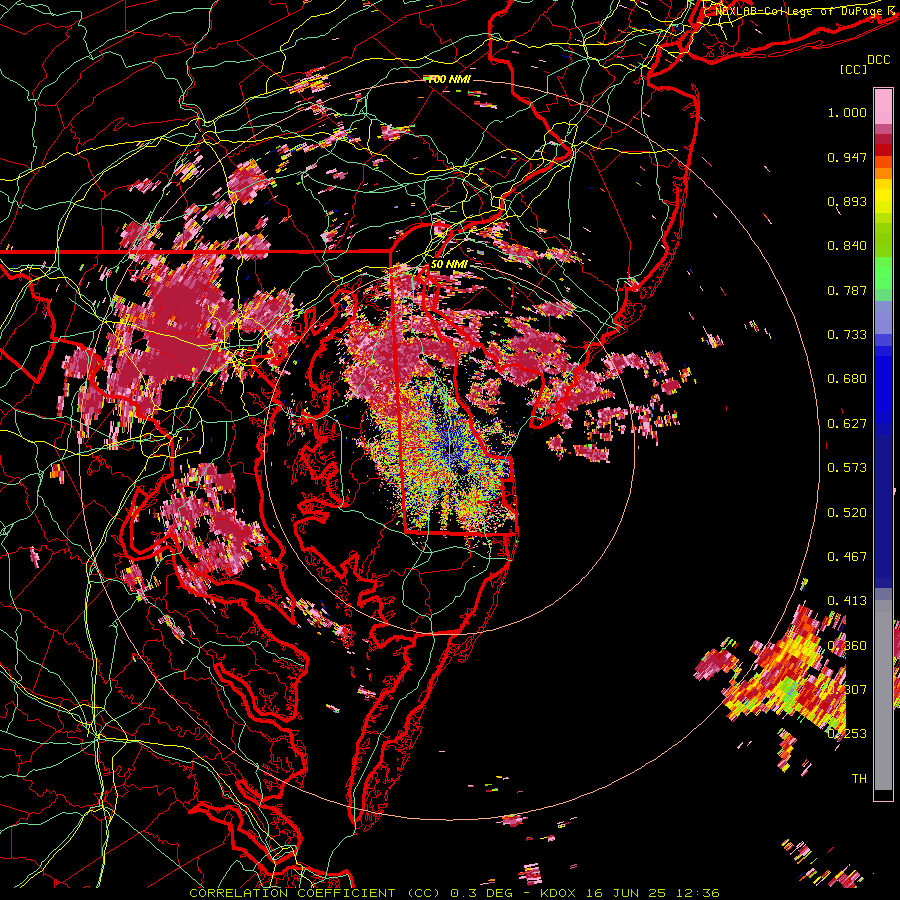Click the 0.840 scale label

[x=847, y=246]
